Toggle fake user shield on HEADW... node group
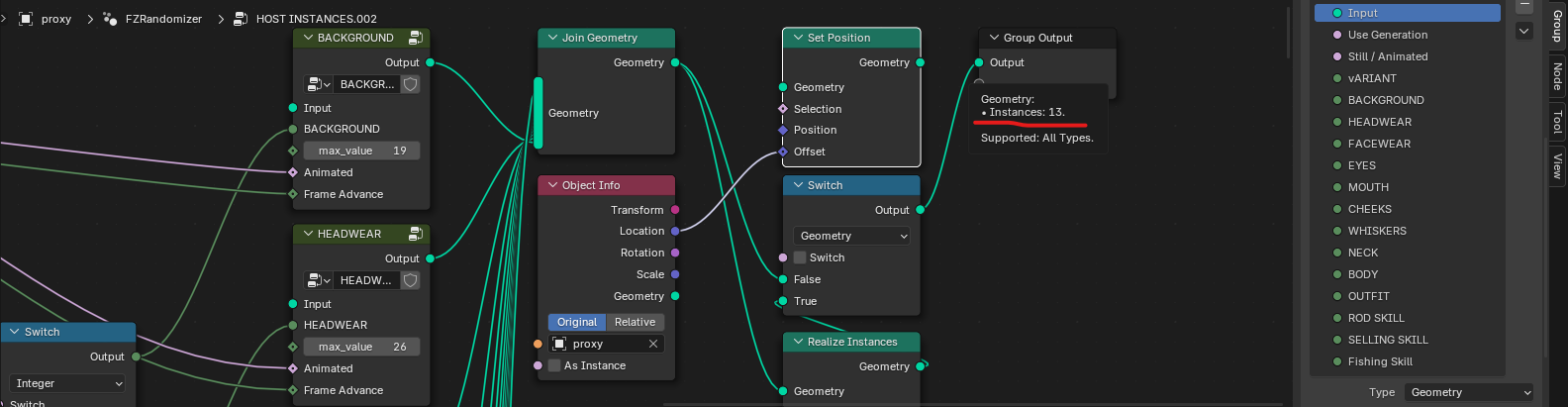 tap(410, 280)
